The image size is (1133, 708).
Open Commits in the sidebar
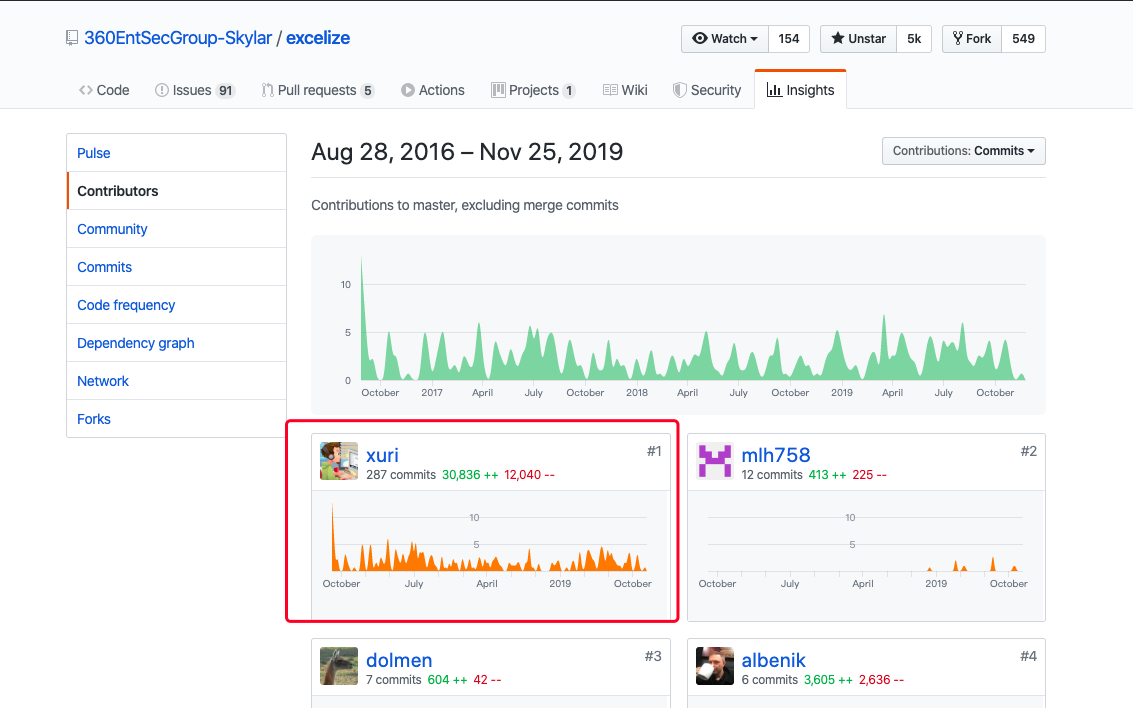176,267
